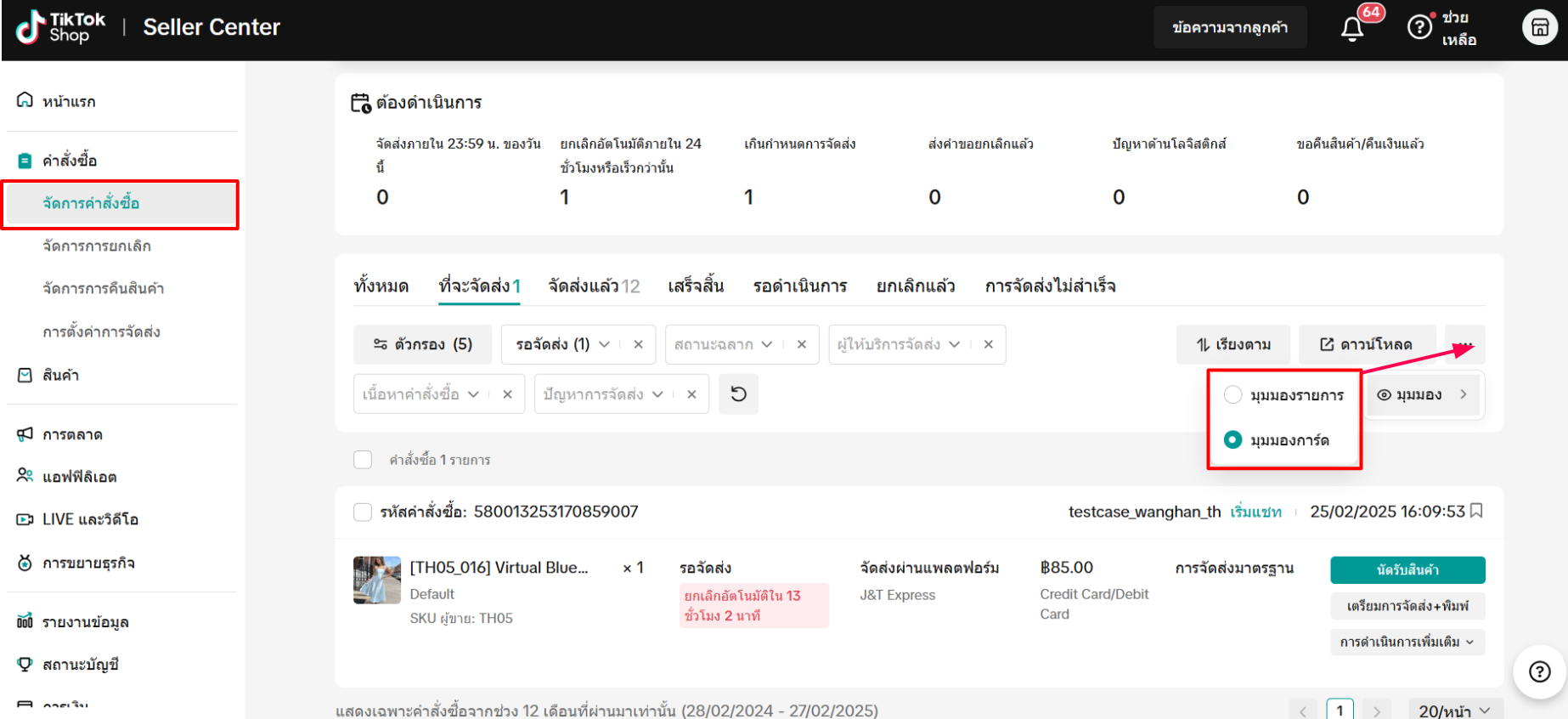
Task: Open the help question mark icon in header
Action: click(1419, 27)
